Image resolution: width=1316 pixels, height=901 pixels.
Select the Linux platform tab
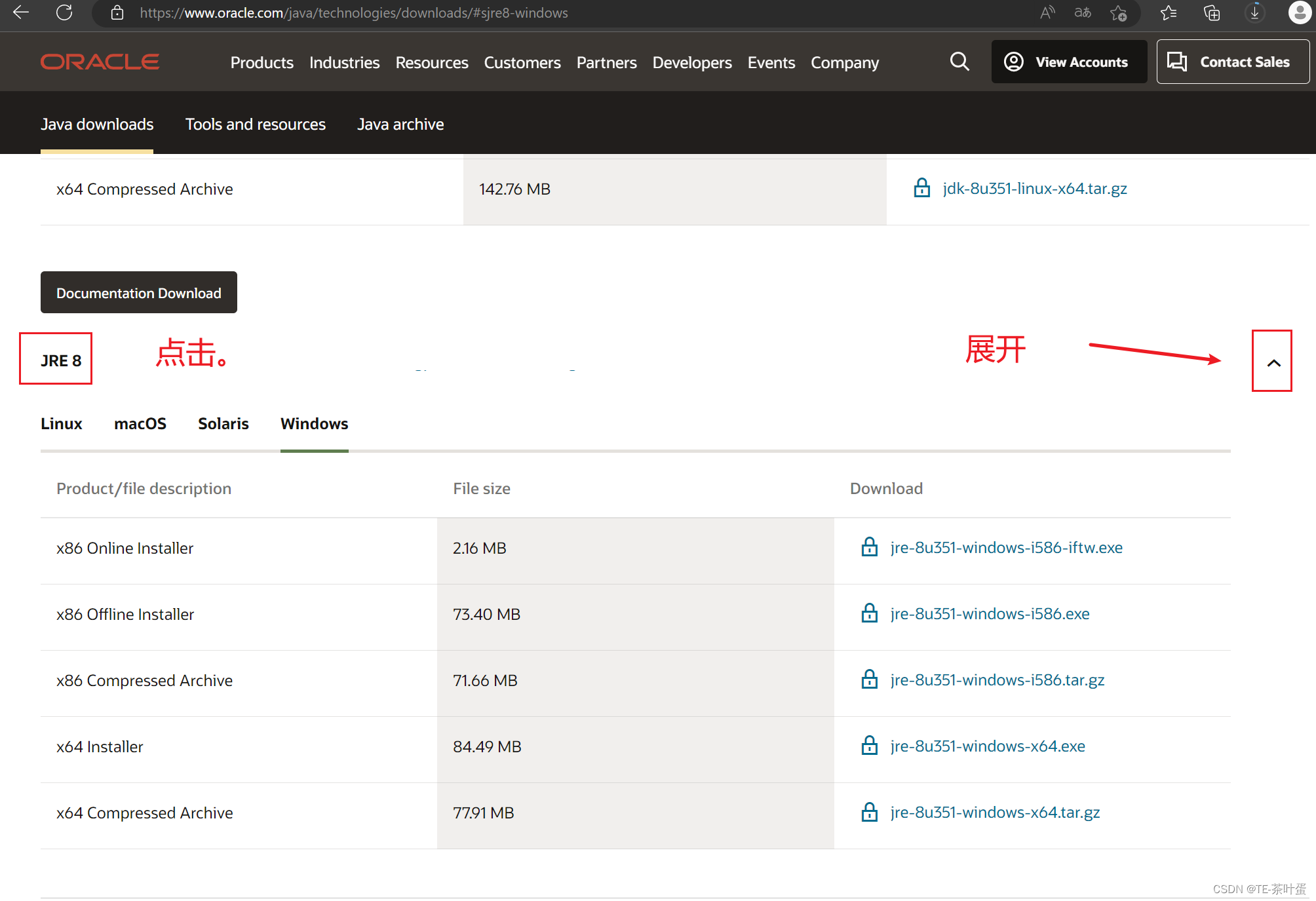[62, 423]
